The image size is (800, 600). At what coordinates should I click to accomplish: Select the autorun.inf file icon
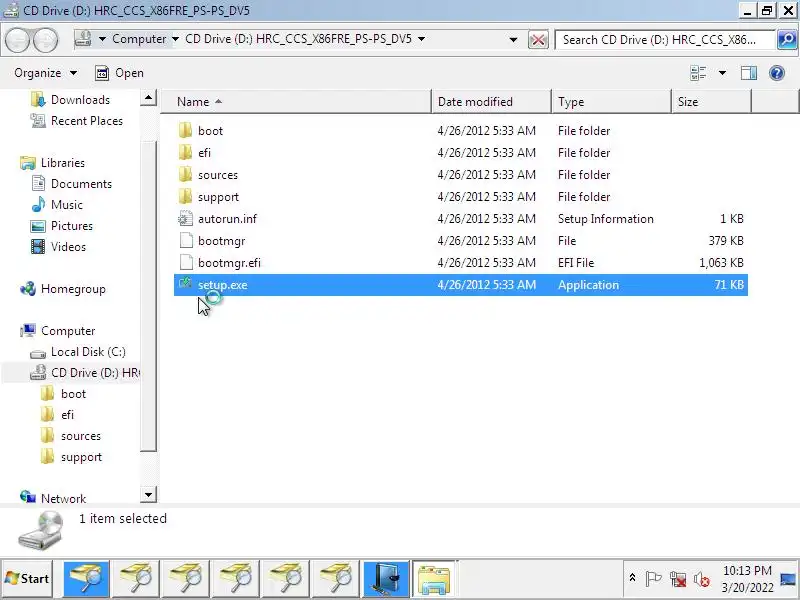click(186, 218)
